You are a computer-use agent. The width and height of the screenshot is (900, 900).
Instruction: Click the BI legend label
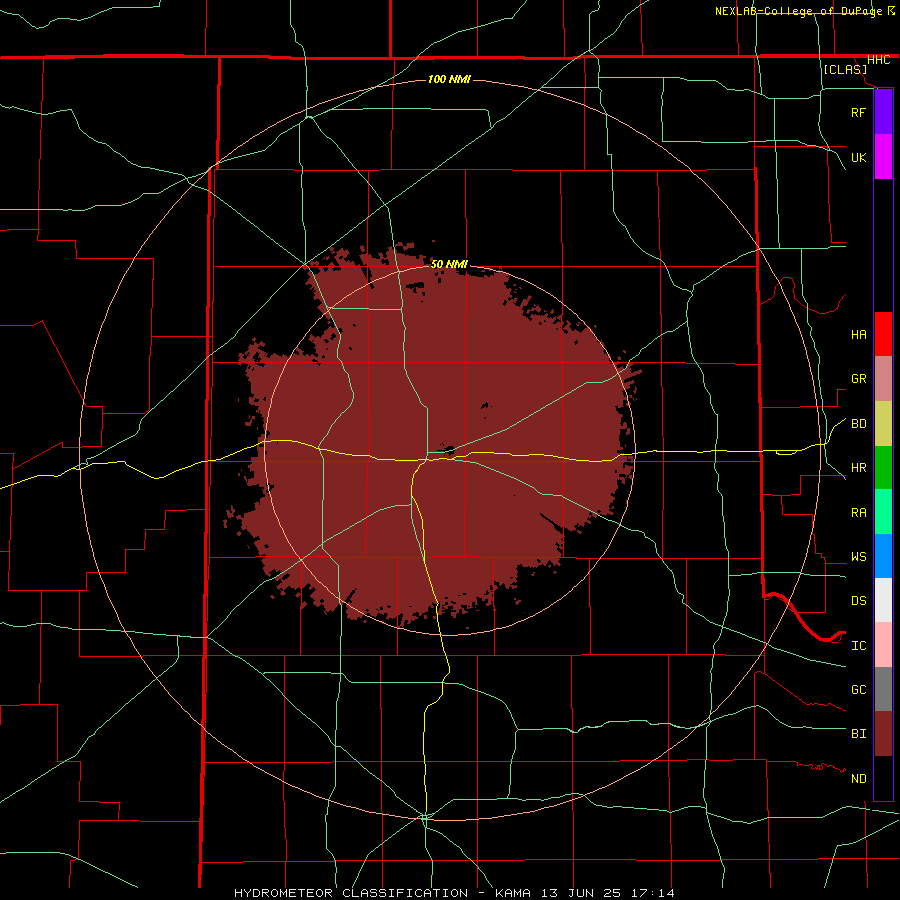point(858,734)
